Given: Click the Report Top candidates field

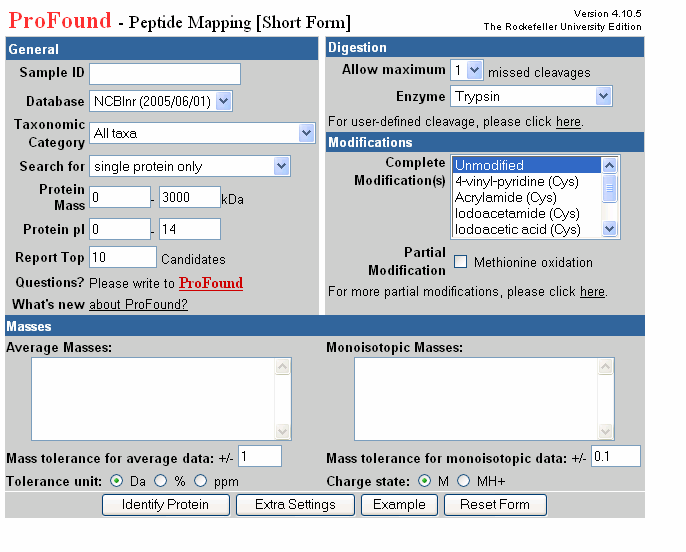Looking at the screenshot, I should [123, 257].
